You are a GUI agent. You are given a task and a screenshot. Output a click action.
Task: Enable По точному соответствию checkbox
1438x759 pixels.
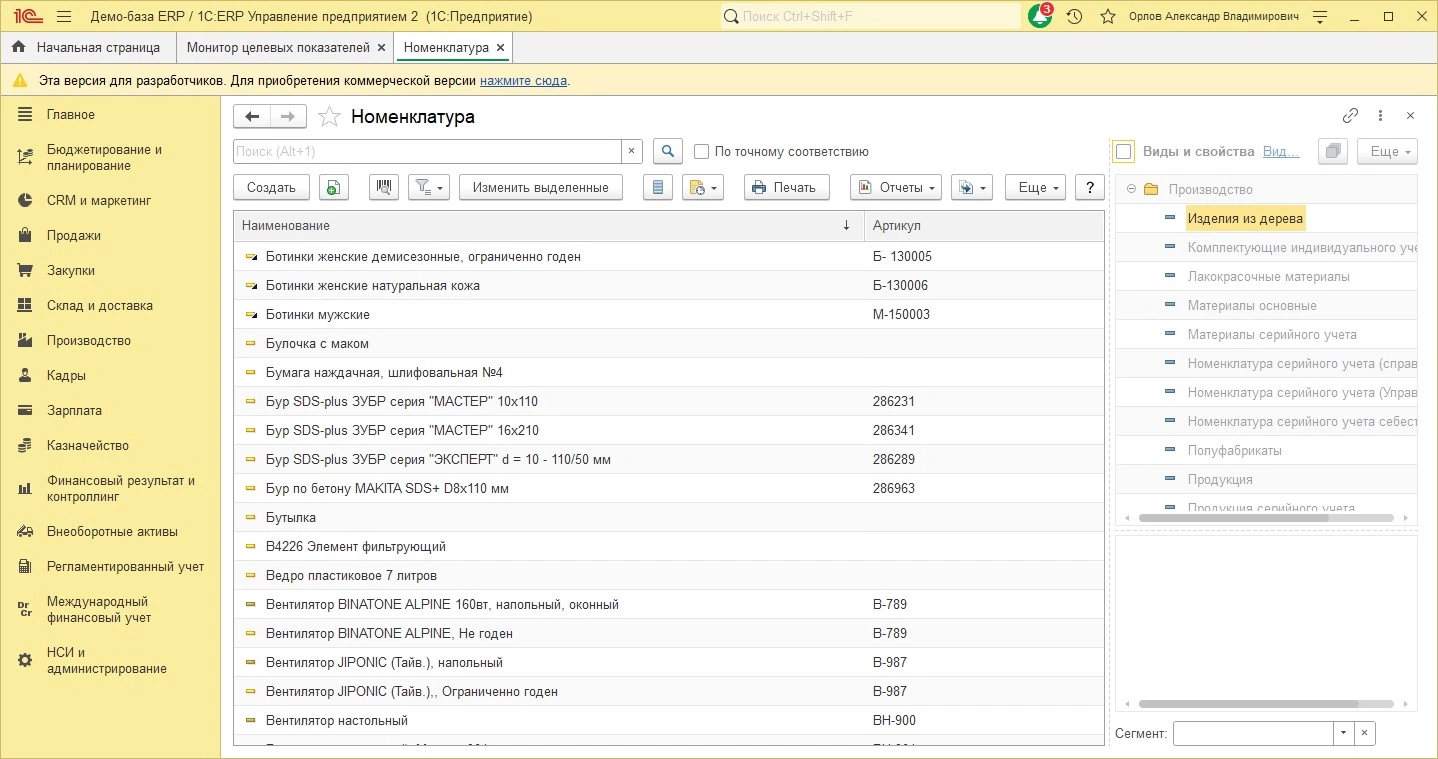coord(702,152)
